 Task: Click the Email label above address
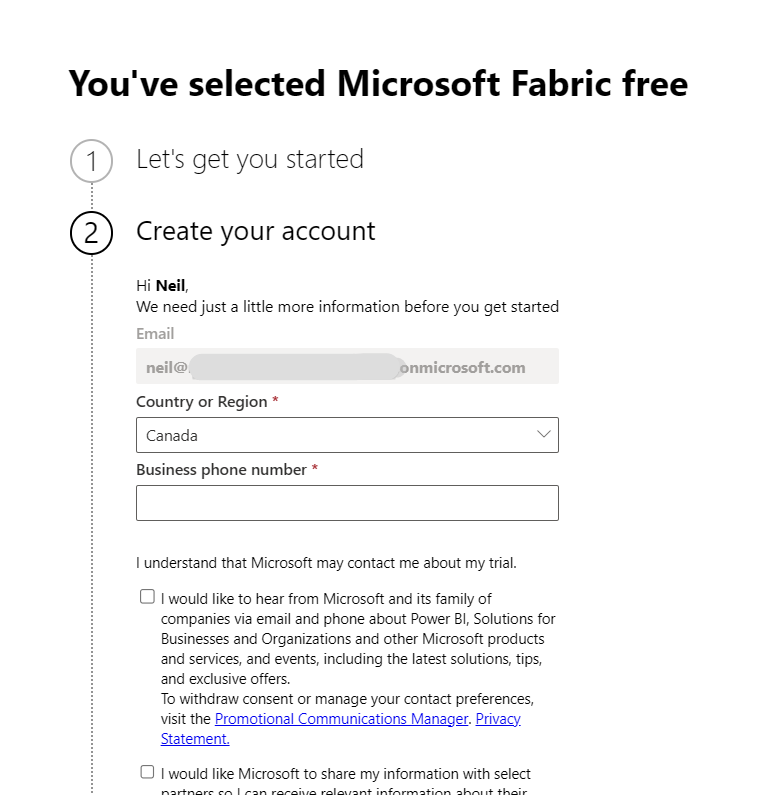click(x=155, y=334)
